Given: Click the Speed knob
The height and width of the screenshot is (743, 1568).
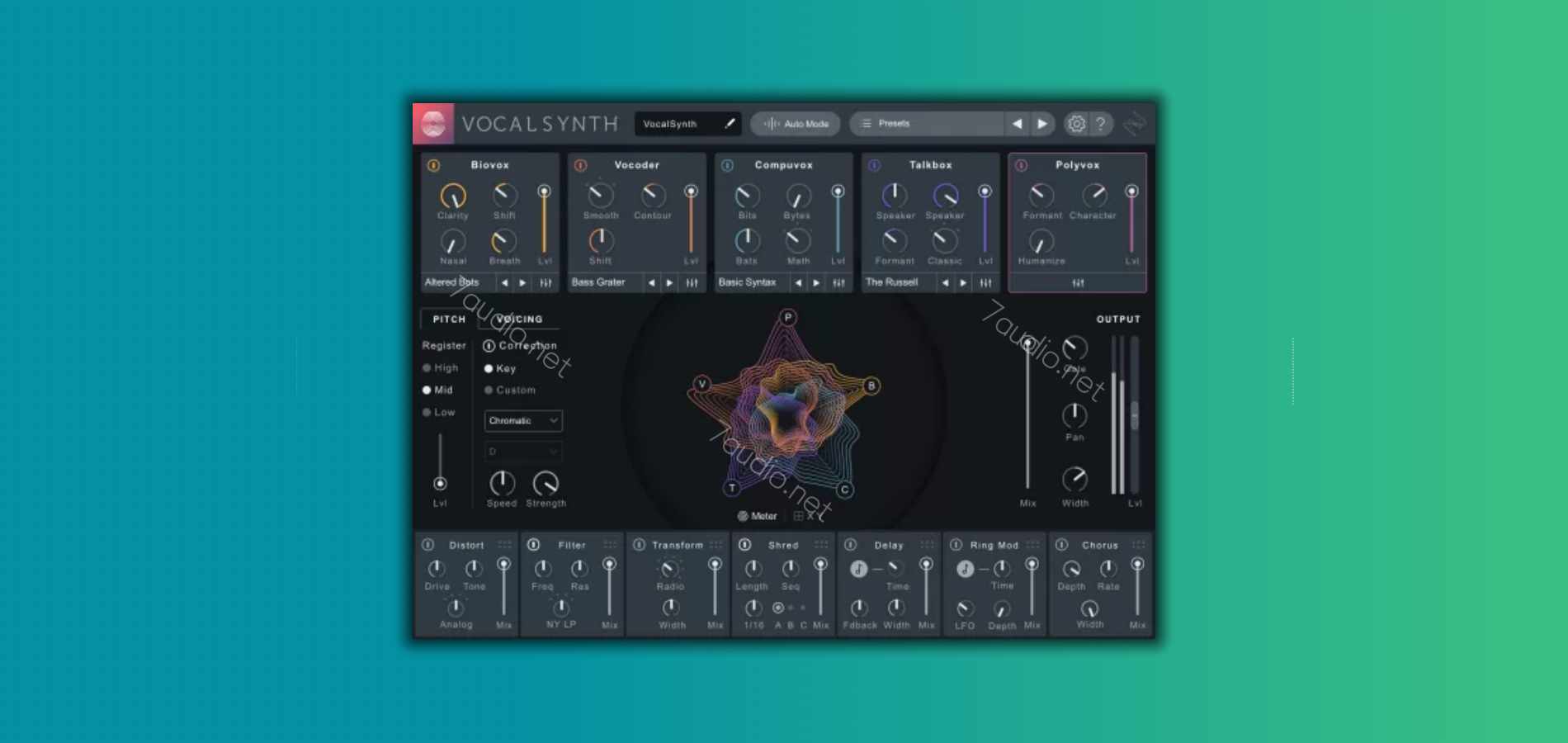Looking at the screenshot, I should [x=502, y=483].
